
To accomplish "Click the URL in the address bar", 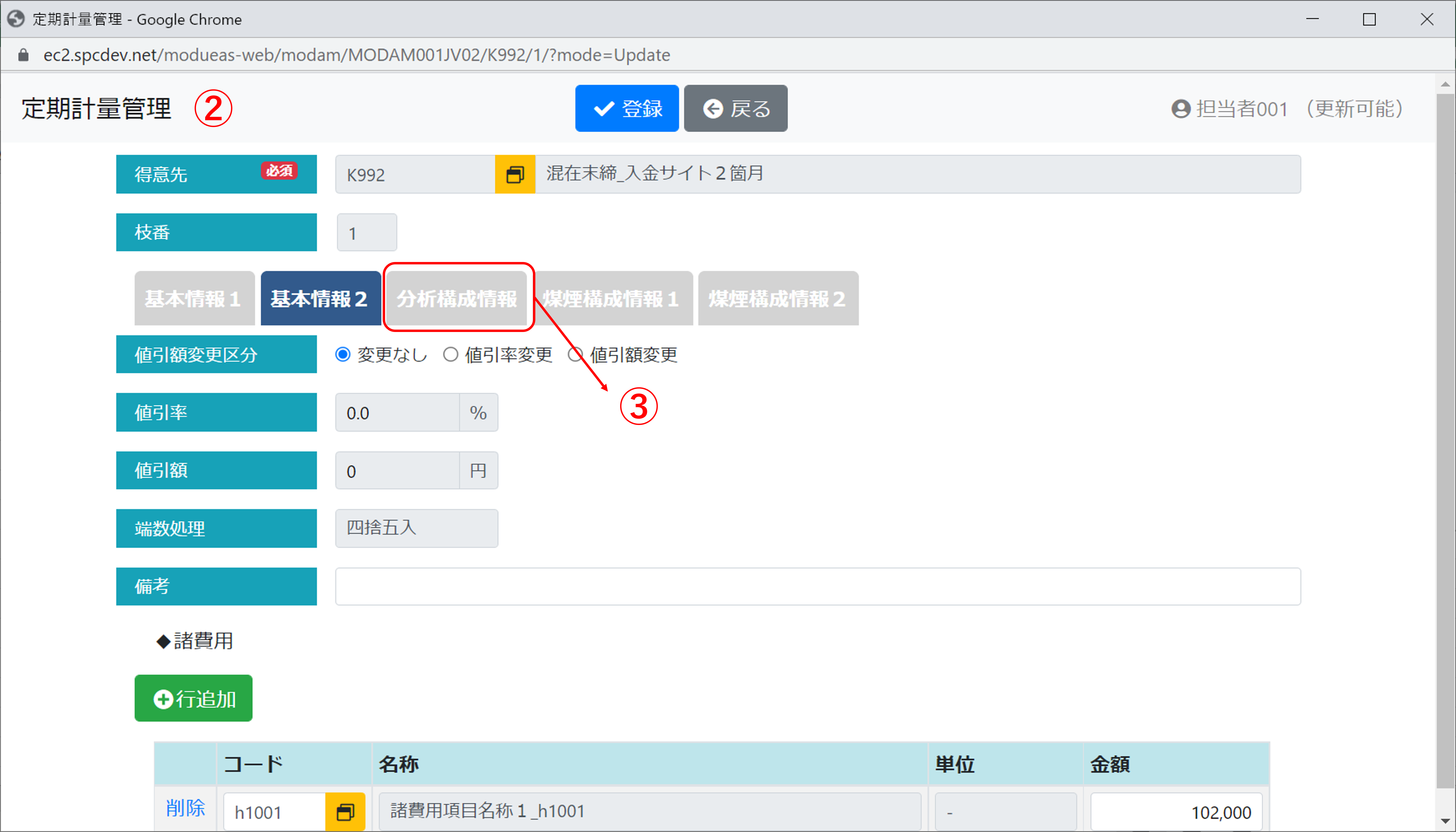I will 357,55.
